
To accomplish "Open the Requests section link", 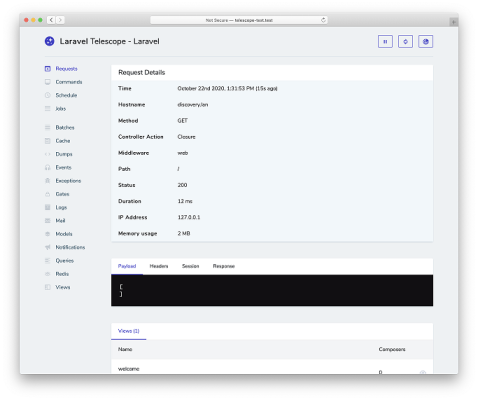I will (x=66, y=69).
